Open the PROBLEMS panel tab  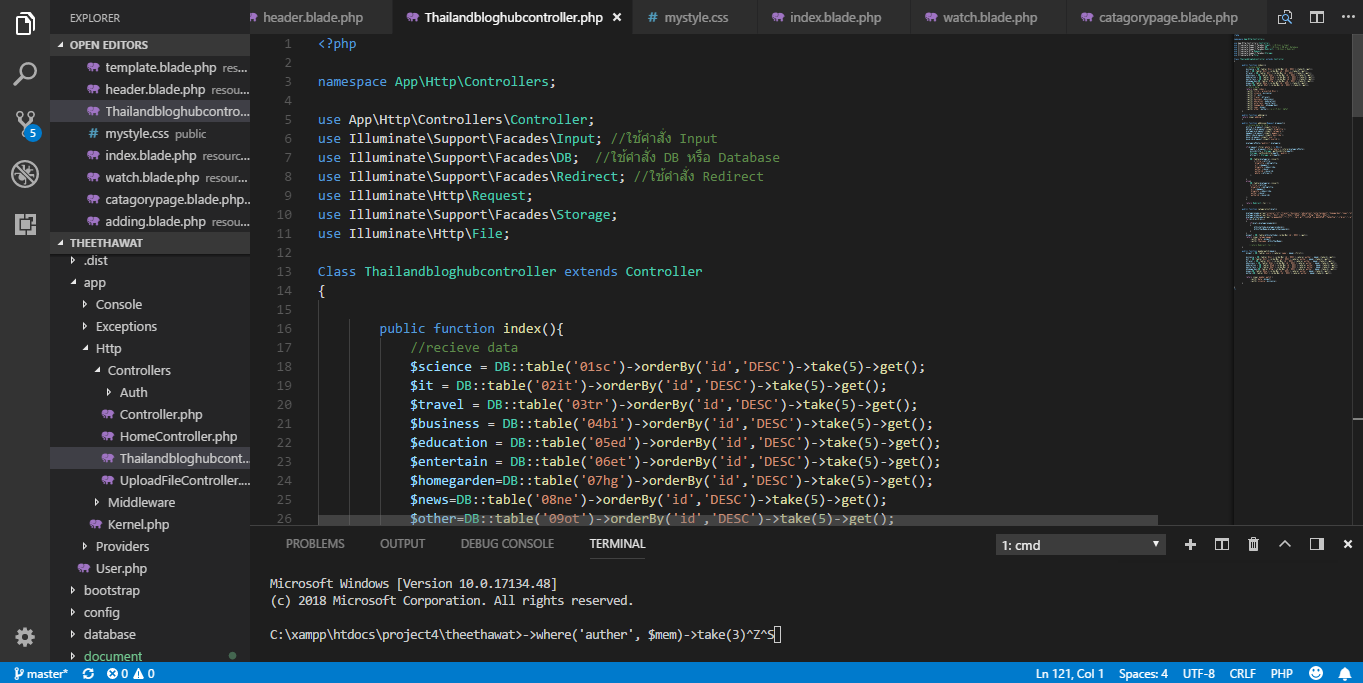pyautogui.click(x=315, y=544)
